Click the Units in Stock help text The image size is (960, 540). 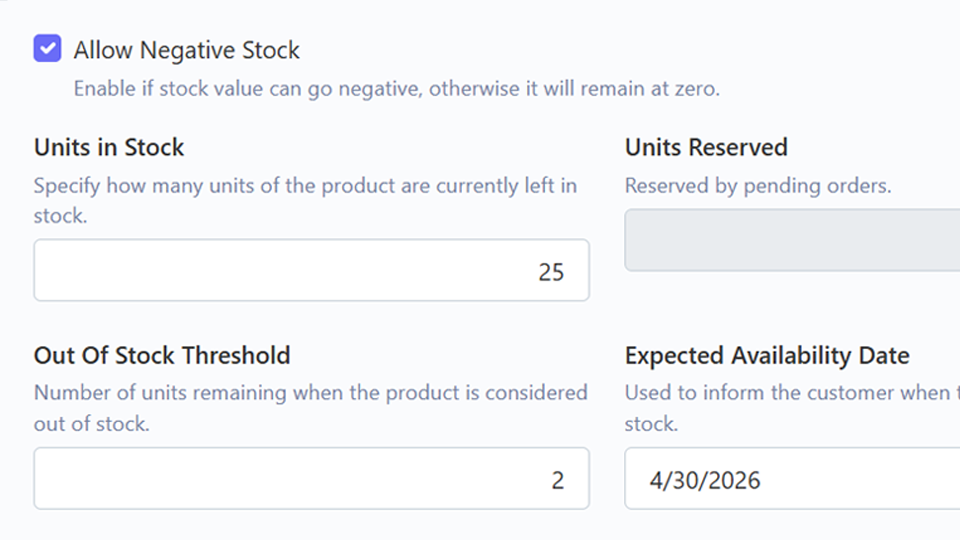click(305, 186)
